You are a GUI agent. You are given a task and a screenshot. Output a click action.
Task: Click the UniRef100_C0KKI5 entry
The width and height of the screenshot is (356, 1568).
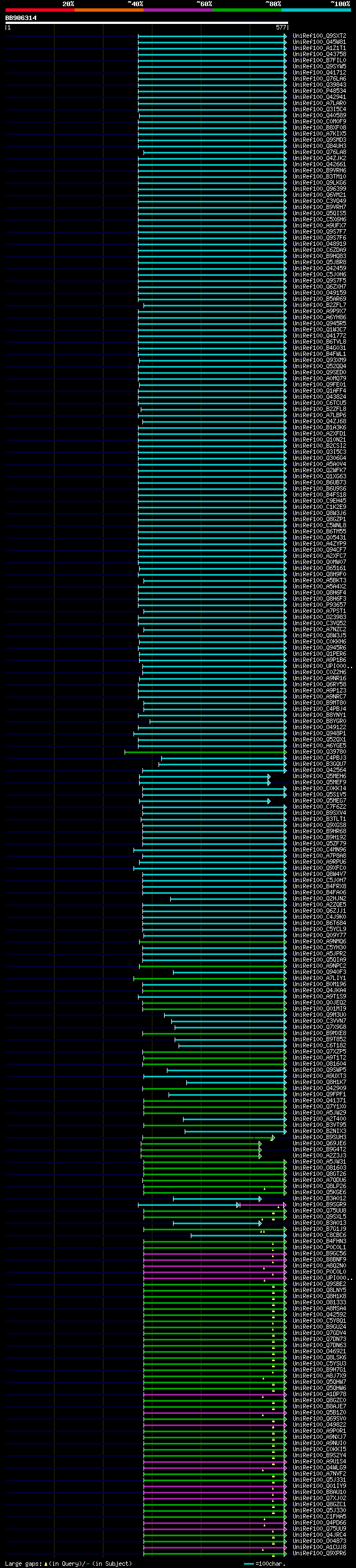click(x=319, y=1450)
